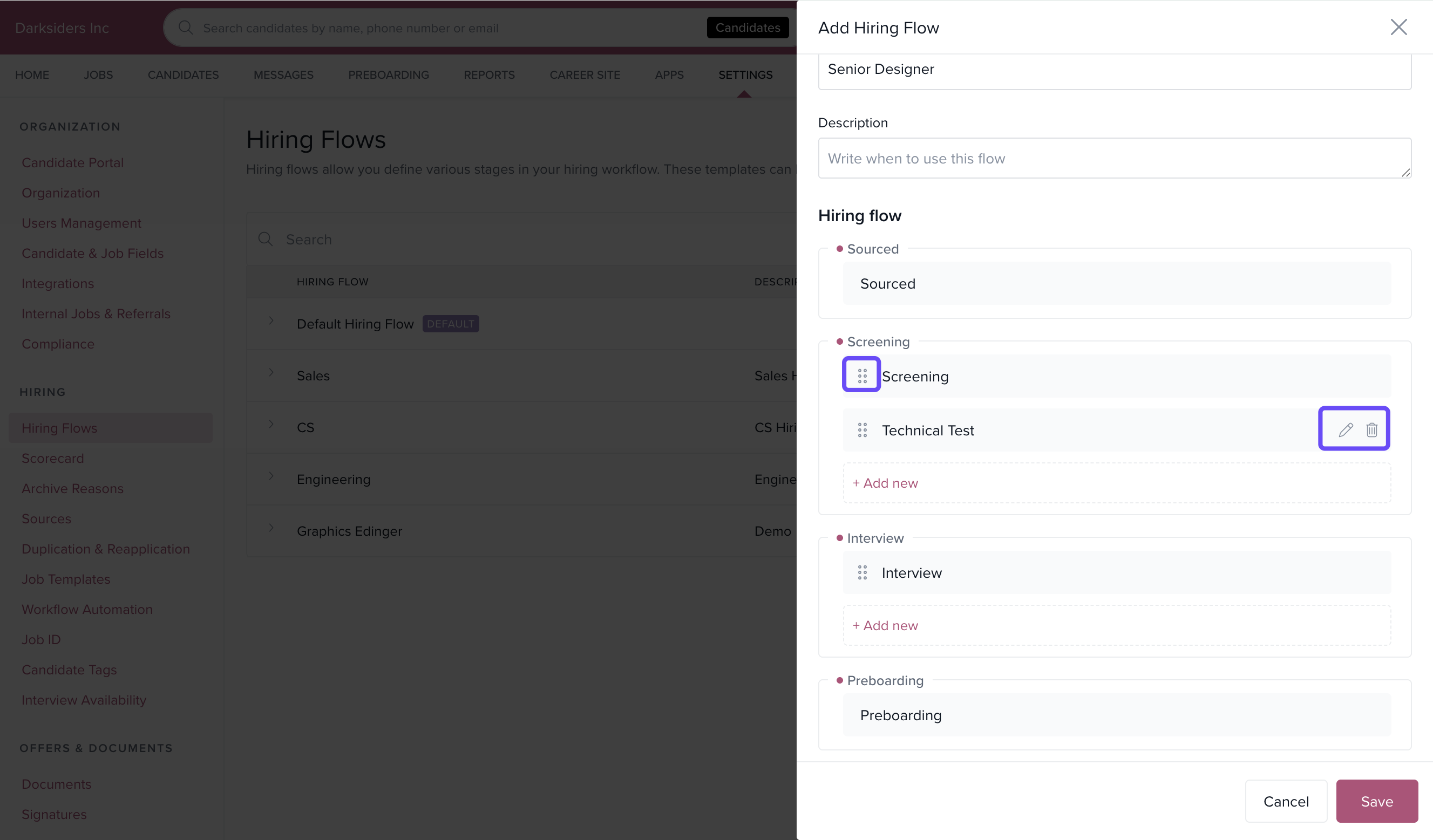Add a new stage under Screening
This screenshot has height=840, width=1433.
pos(885,483)
